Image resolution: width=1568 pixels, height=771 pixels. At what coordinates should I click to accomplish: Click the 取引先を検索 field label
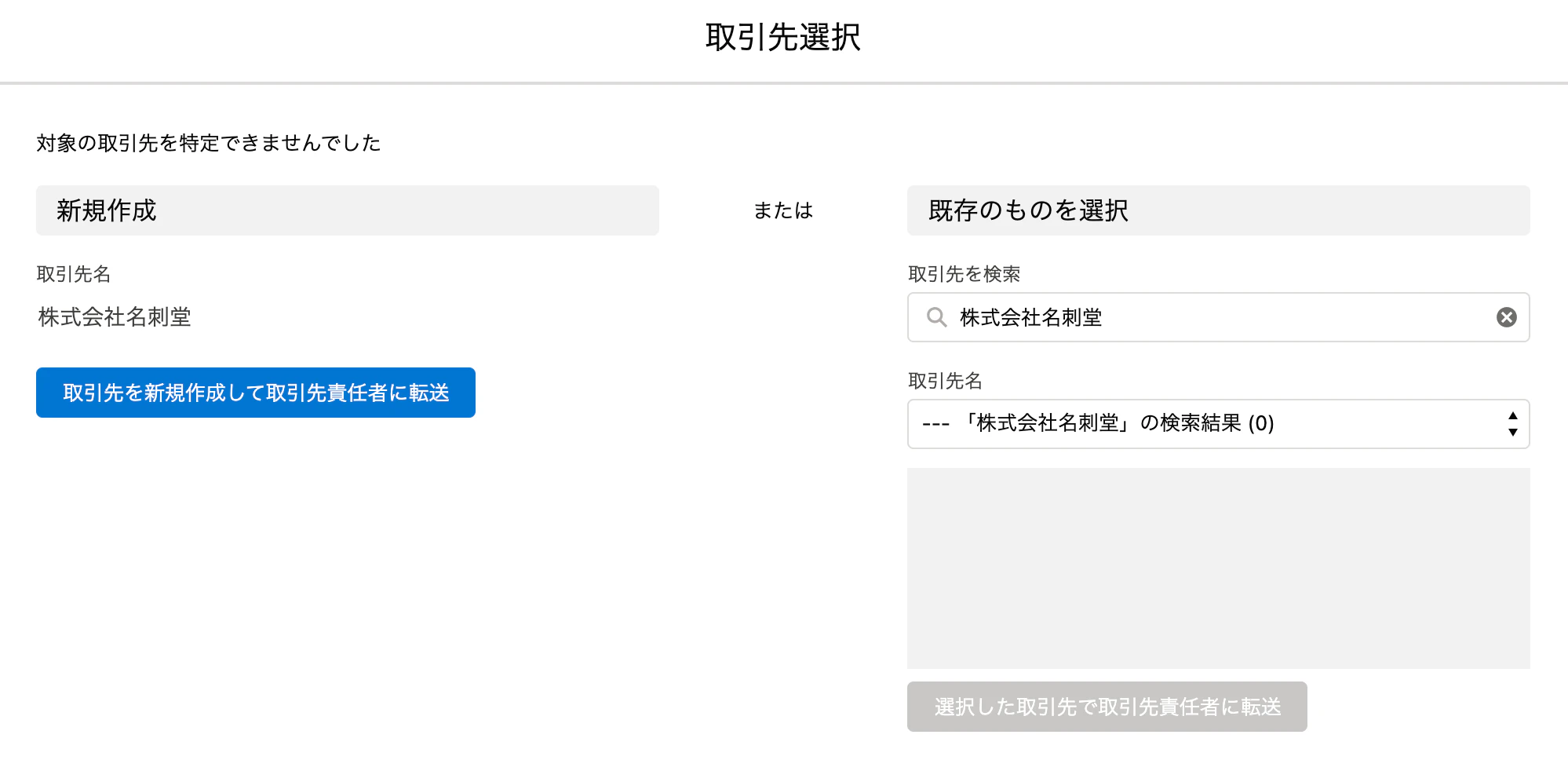(x=964, y=274)
